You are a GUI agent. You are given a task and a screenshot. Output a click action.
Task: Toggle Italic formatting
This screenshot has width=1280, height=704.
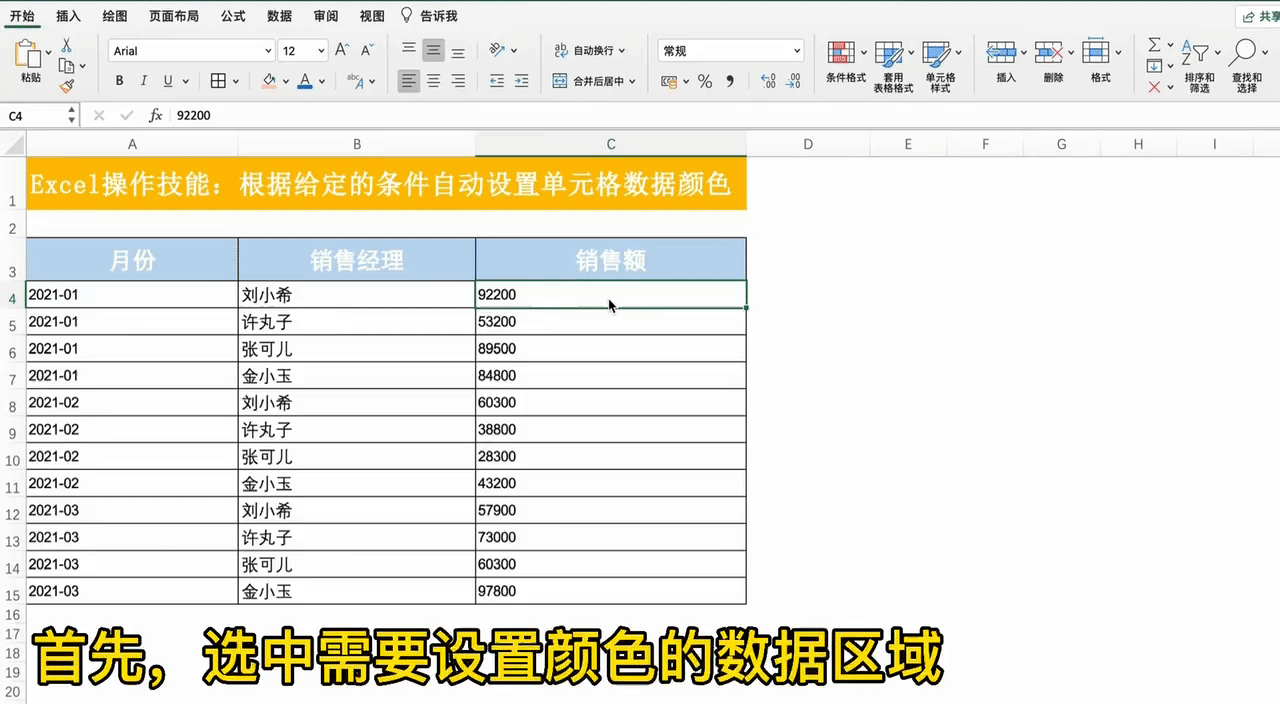[143, 81]
